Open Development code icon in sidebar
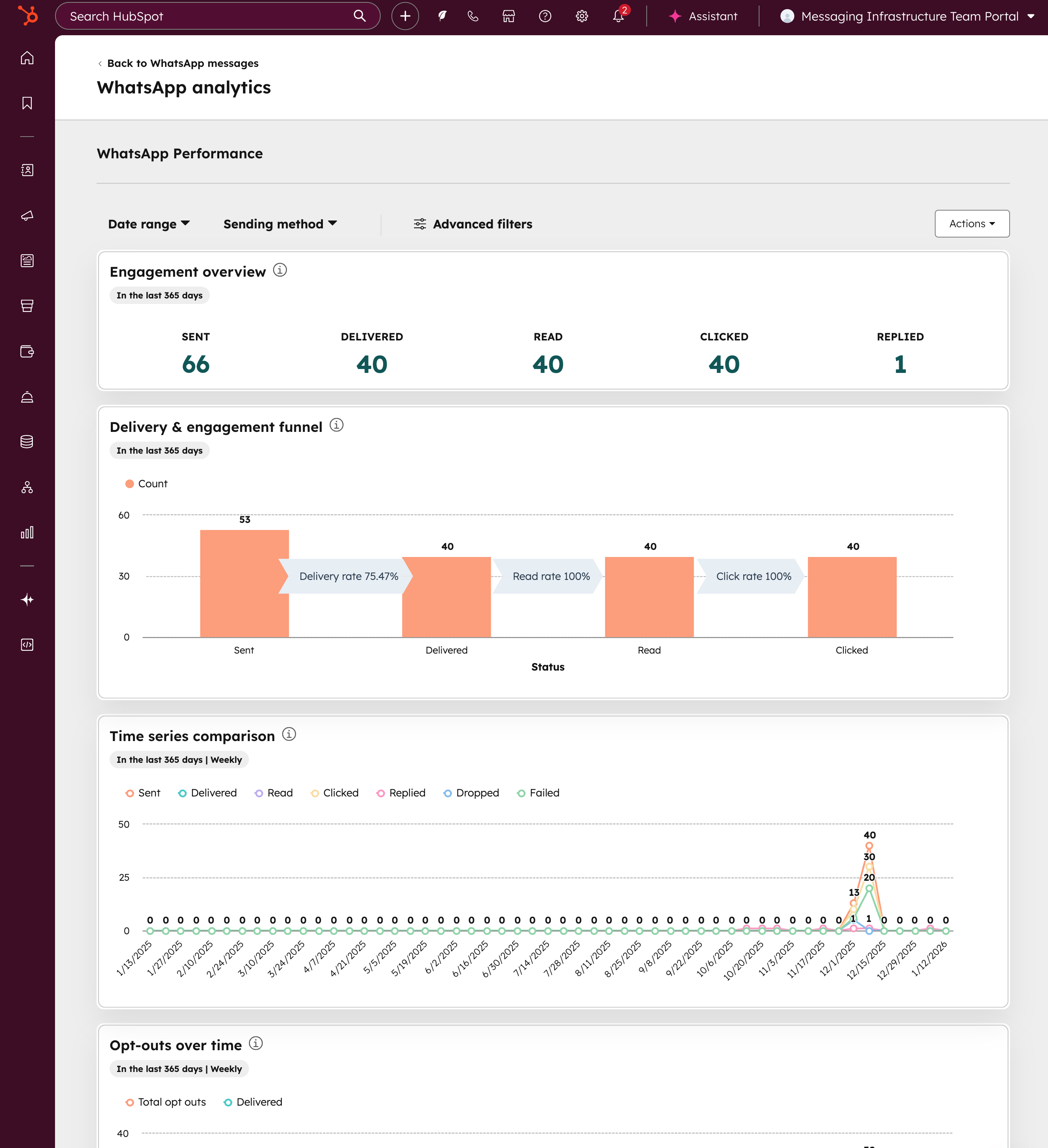This screenshot has width=1048, height=1148. click(27, 644)
